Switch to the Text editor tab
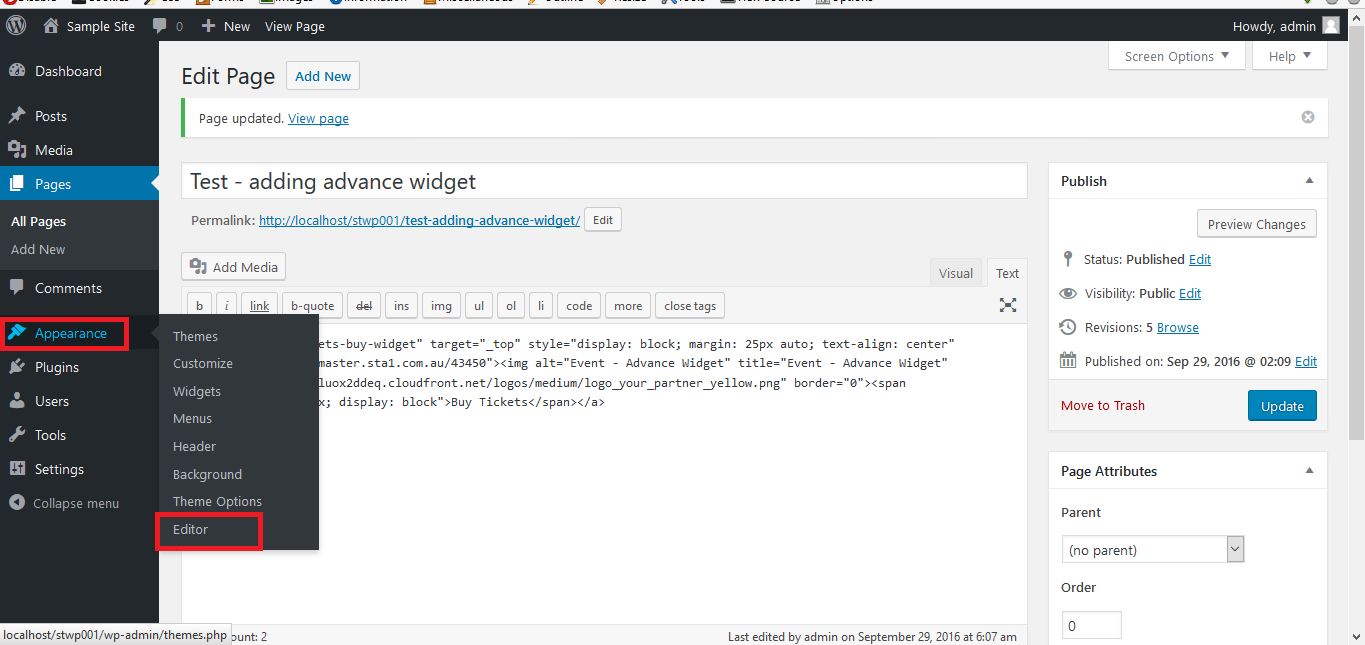Image resolution: width=1365 pixels, height=645 pixels. coord(1007,273)
